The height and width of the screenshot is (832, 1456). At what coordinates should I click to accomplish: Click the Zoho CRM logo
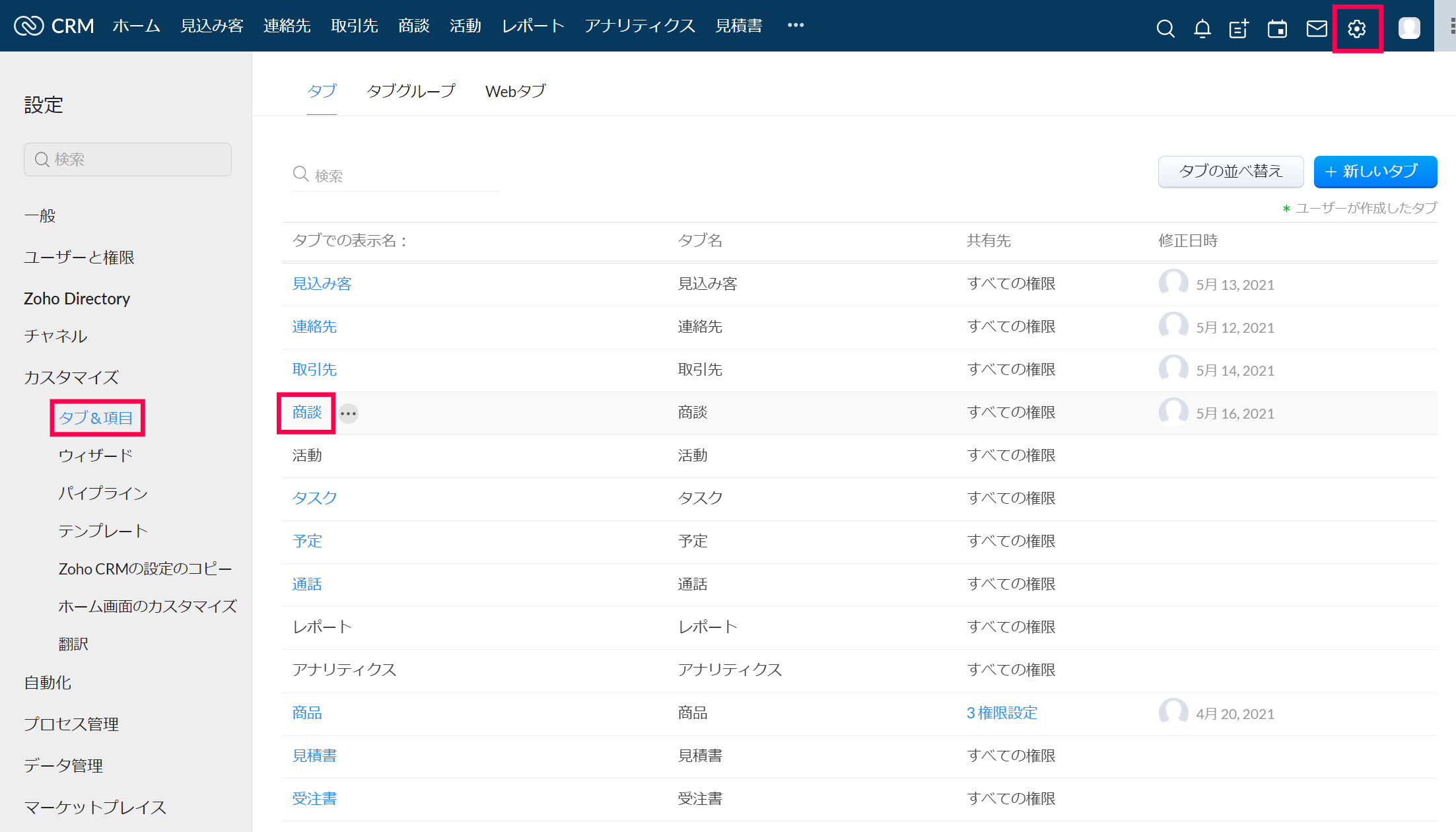pos(54,26)
